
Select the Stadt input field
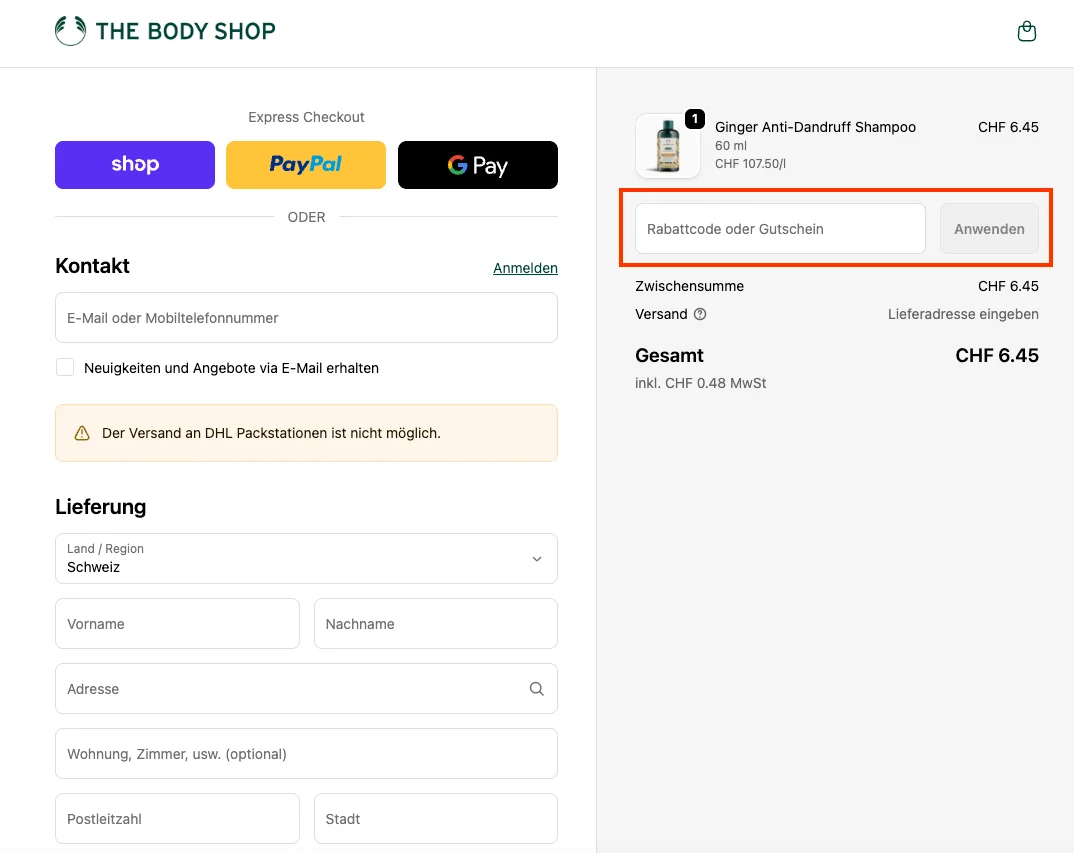pos(435,818)
